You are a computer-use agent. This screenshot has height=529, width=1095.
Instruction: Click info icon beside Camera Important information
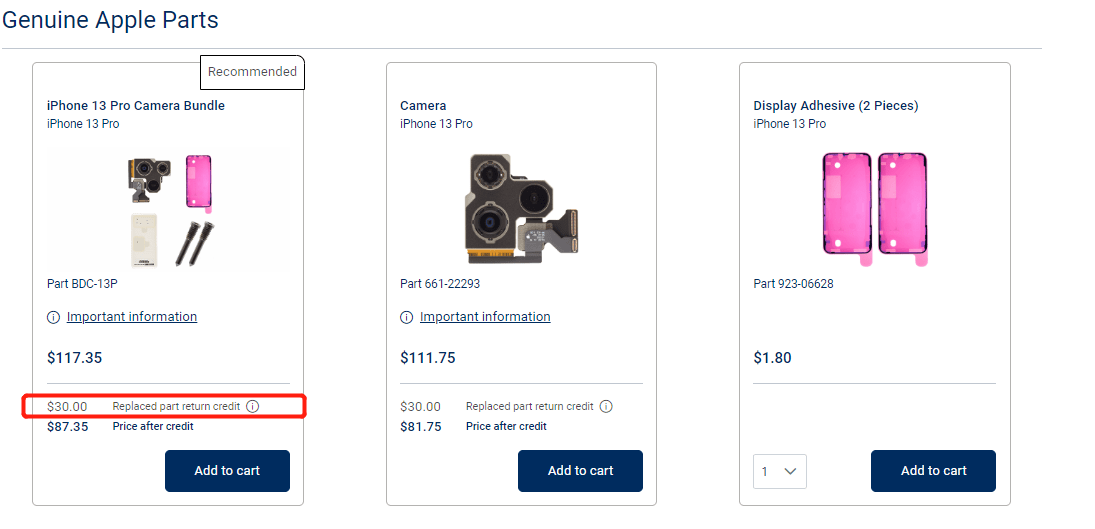(x=407, y=317)
